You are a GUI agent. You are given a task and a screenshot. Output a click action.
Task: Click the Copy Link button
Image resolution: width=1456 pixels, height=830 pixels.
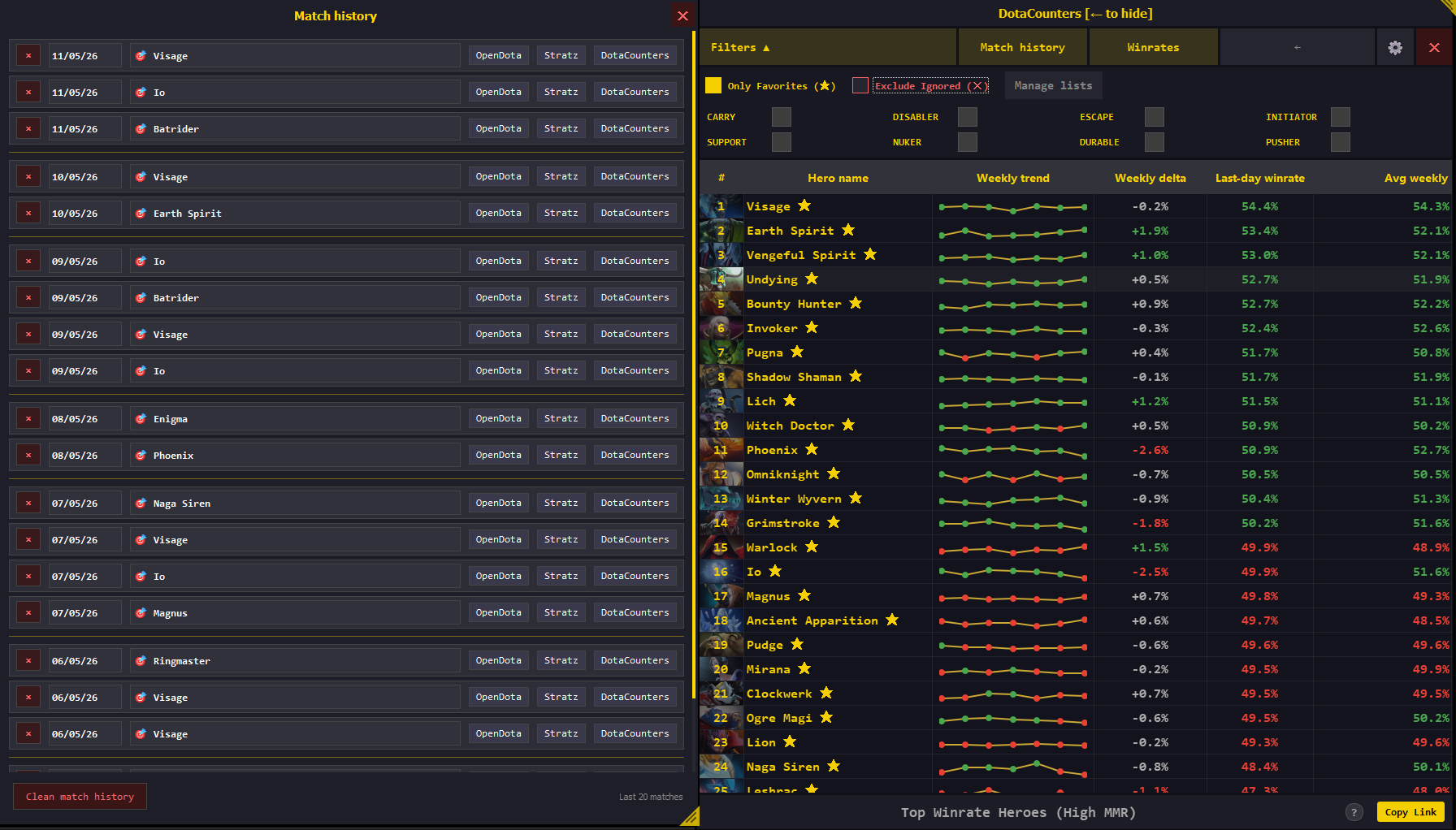click(1410, 812)
